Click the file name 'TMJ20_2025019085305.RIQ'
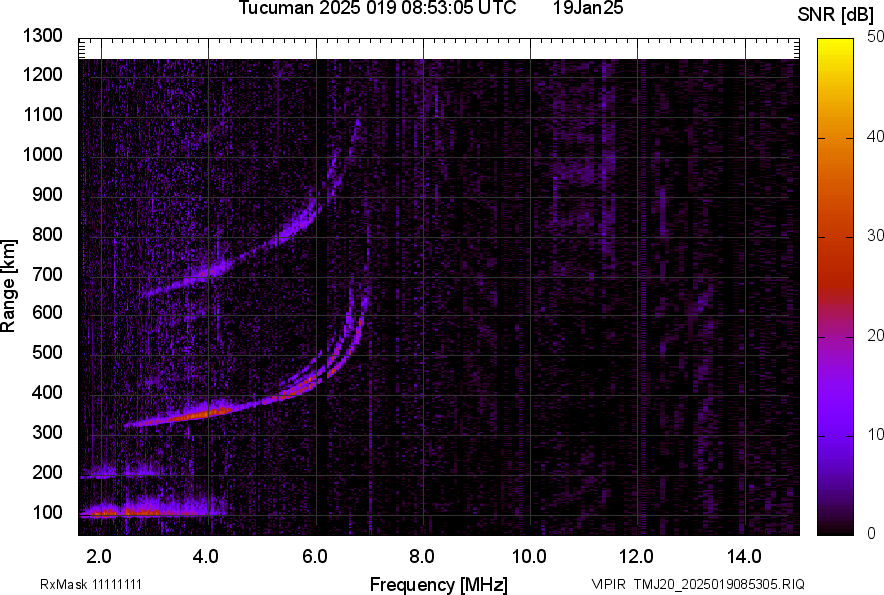Image resolution: width=884 pixels, height=595 pixels. (719, 584)
